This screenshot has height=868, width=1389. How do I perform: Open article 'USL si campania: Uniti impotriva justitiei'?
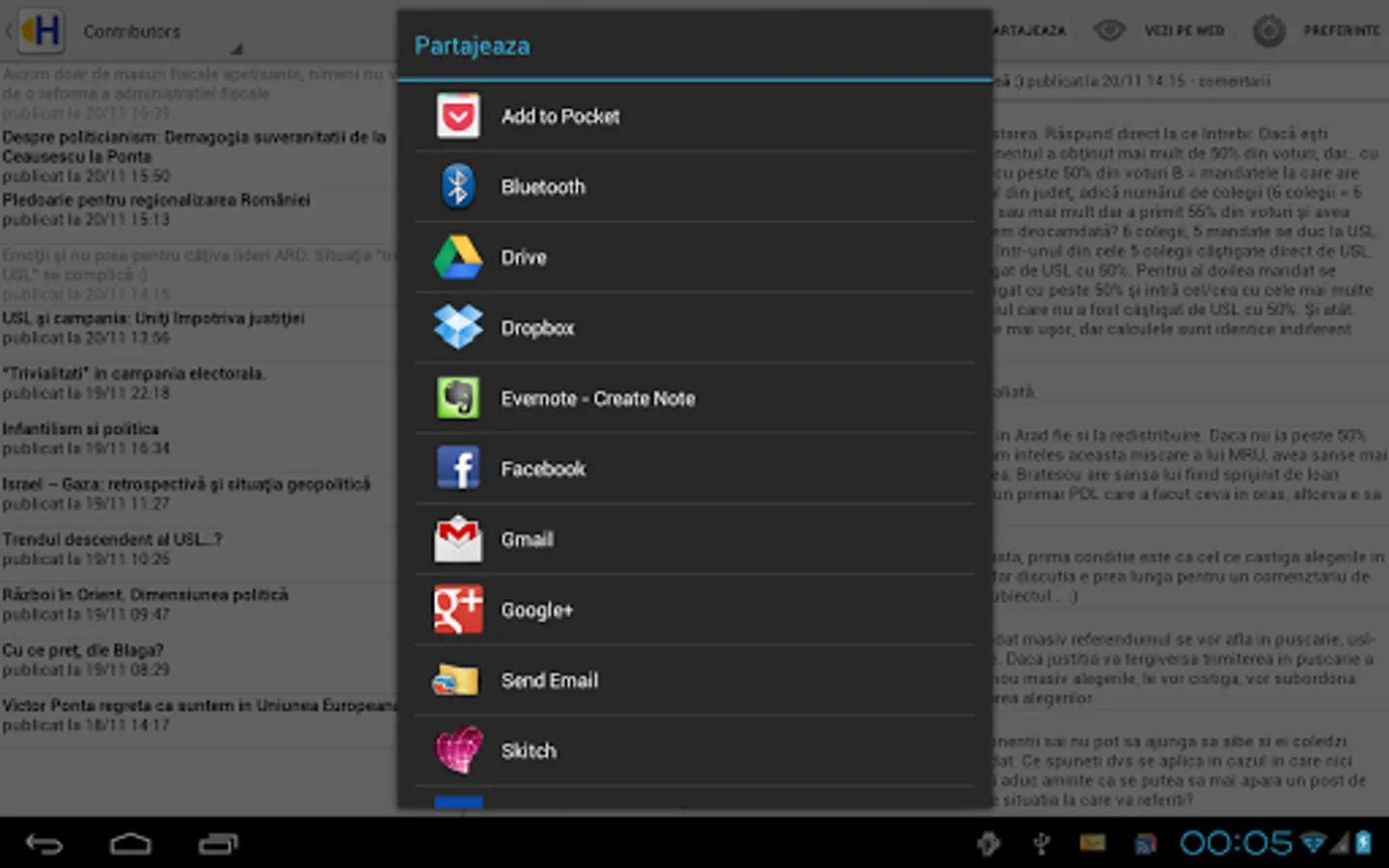198,328
